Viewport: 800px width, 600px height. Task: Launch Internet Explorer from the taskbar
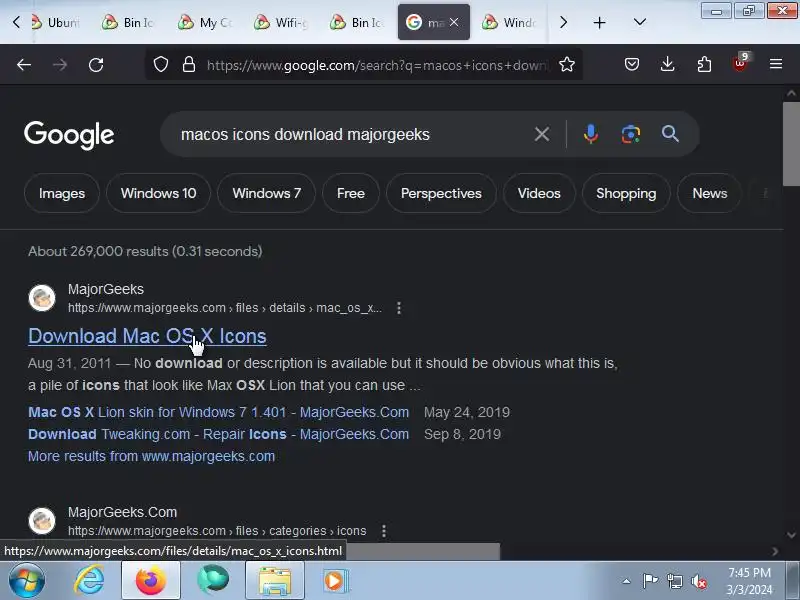pyautogui.click(x=89, y=581)
